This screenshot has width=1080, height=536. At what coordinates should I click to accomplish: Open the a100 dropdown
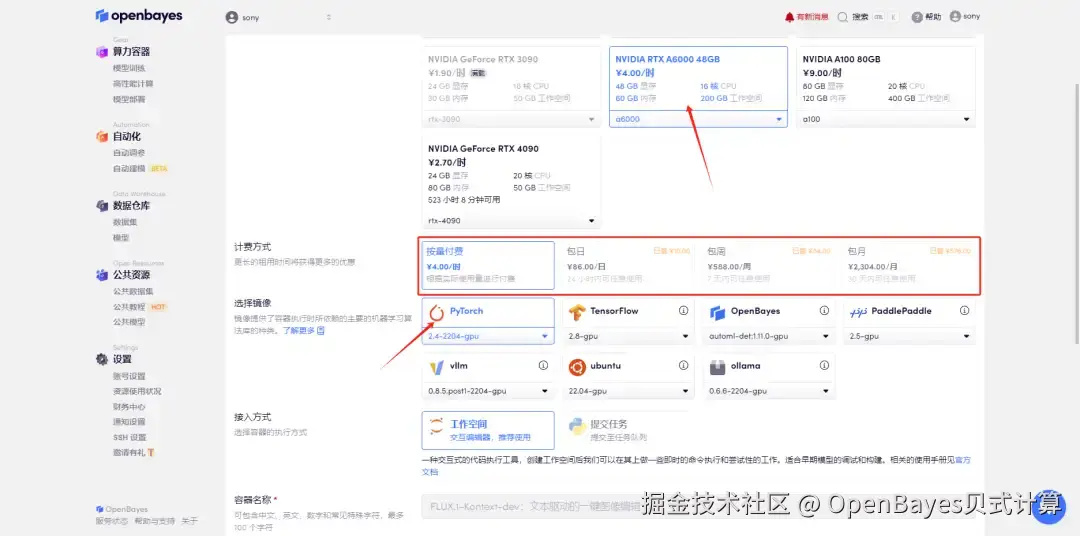click(886, 119)
